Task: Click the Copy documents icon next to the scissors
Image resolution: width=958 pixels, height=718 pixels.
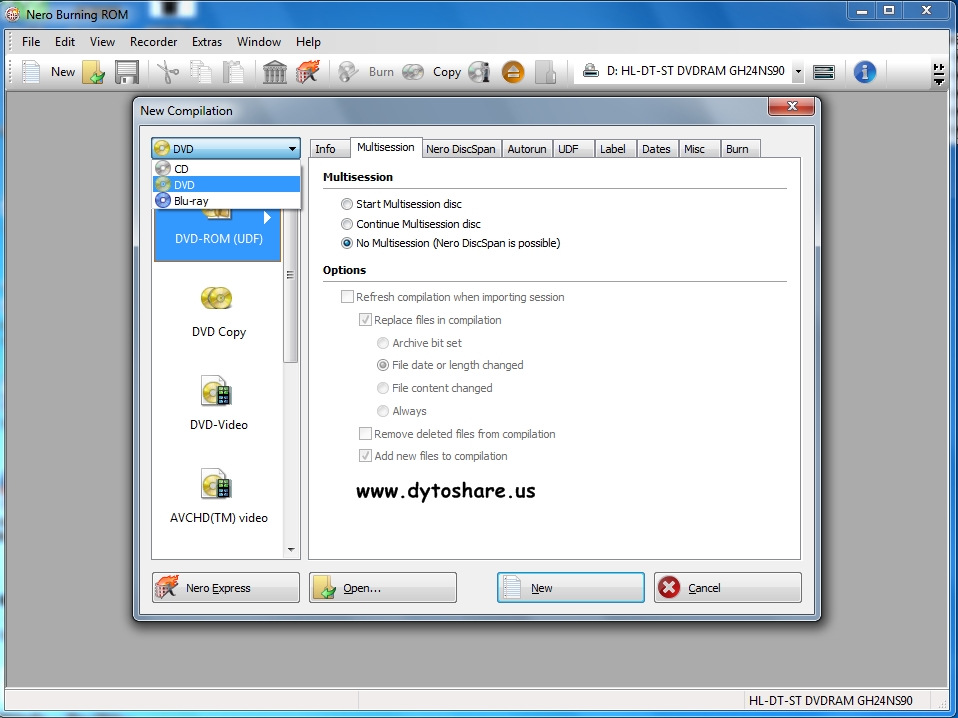Action: coord(200,71)
